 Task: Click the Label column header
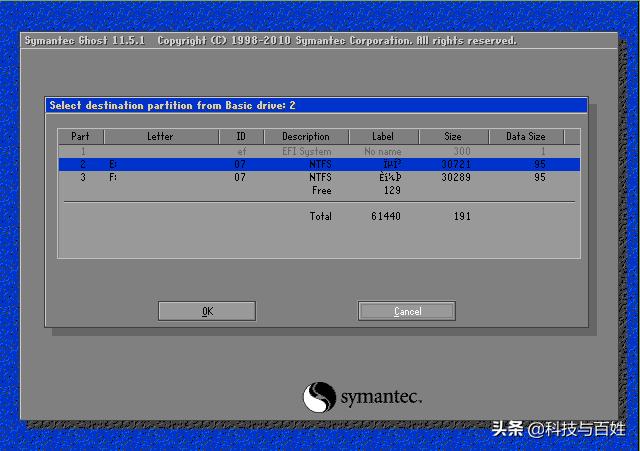(x=383, y=136)
